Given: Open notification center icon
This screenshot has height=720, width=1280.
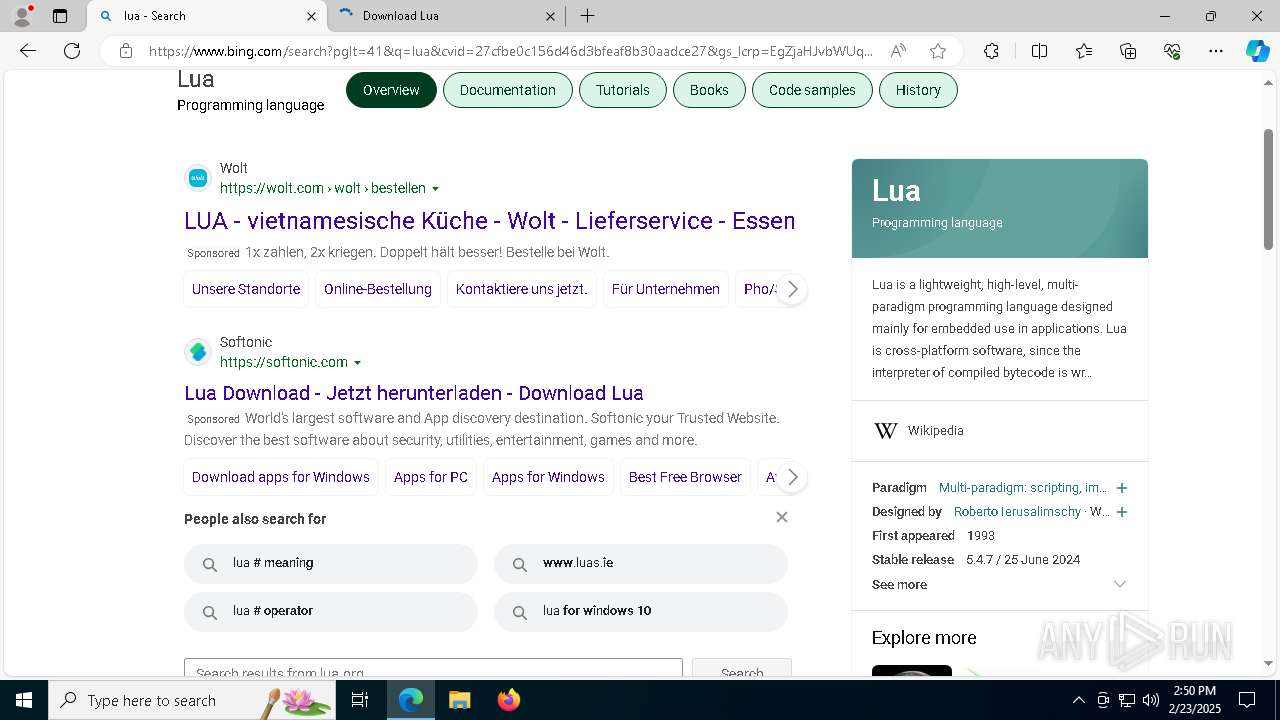Looking at the screenshot, I should click(1247, 700).
